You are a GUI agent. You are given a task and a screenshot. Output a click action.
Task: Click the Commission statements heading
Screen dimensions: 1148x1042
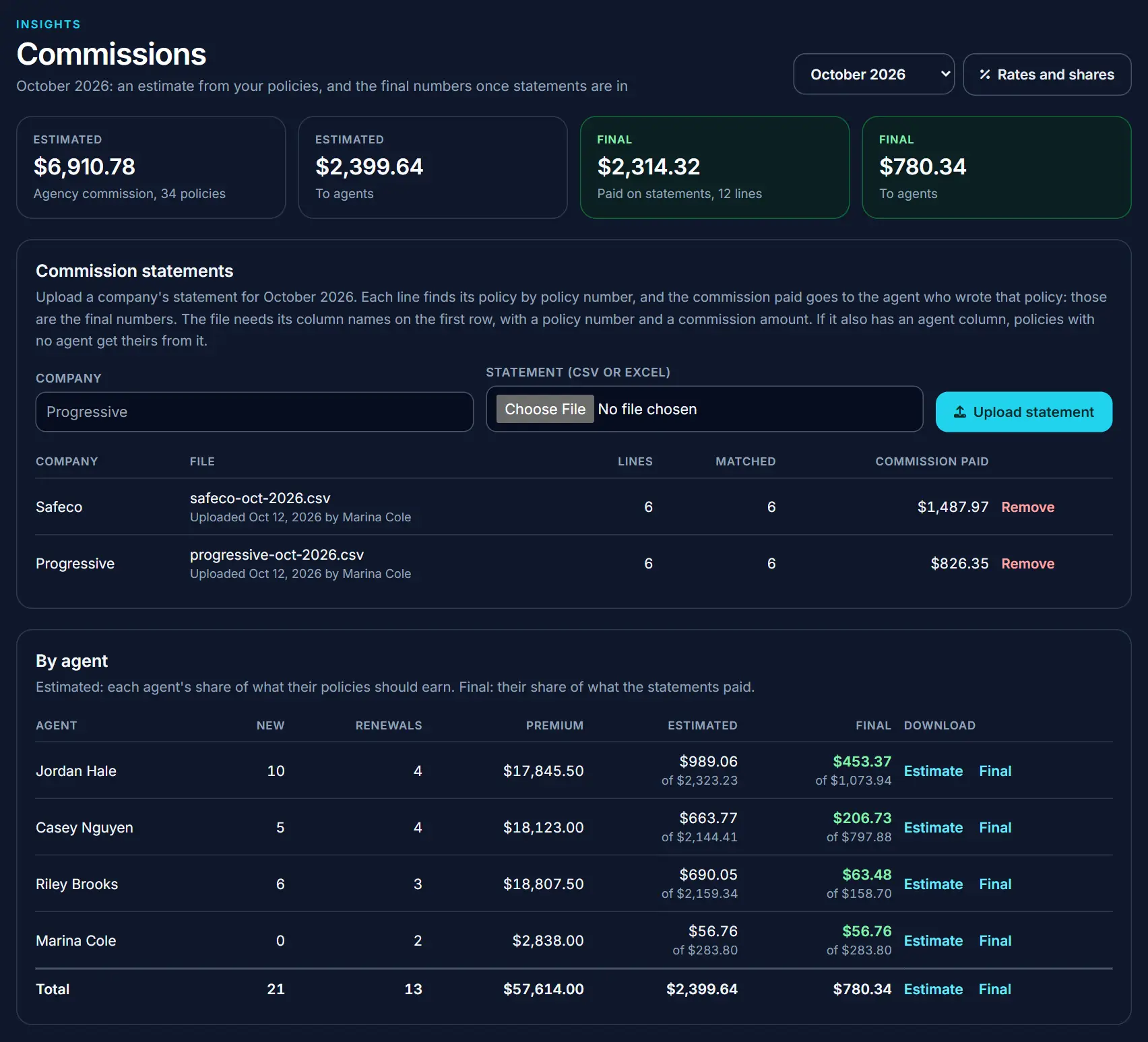click(x=135, y=271)
